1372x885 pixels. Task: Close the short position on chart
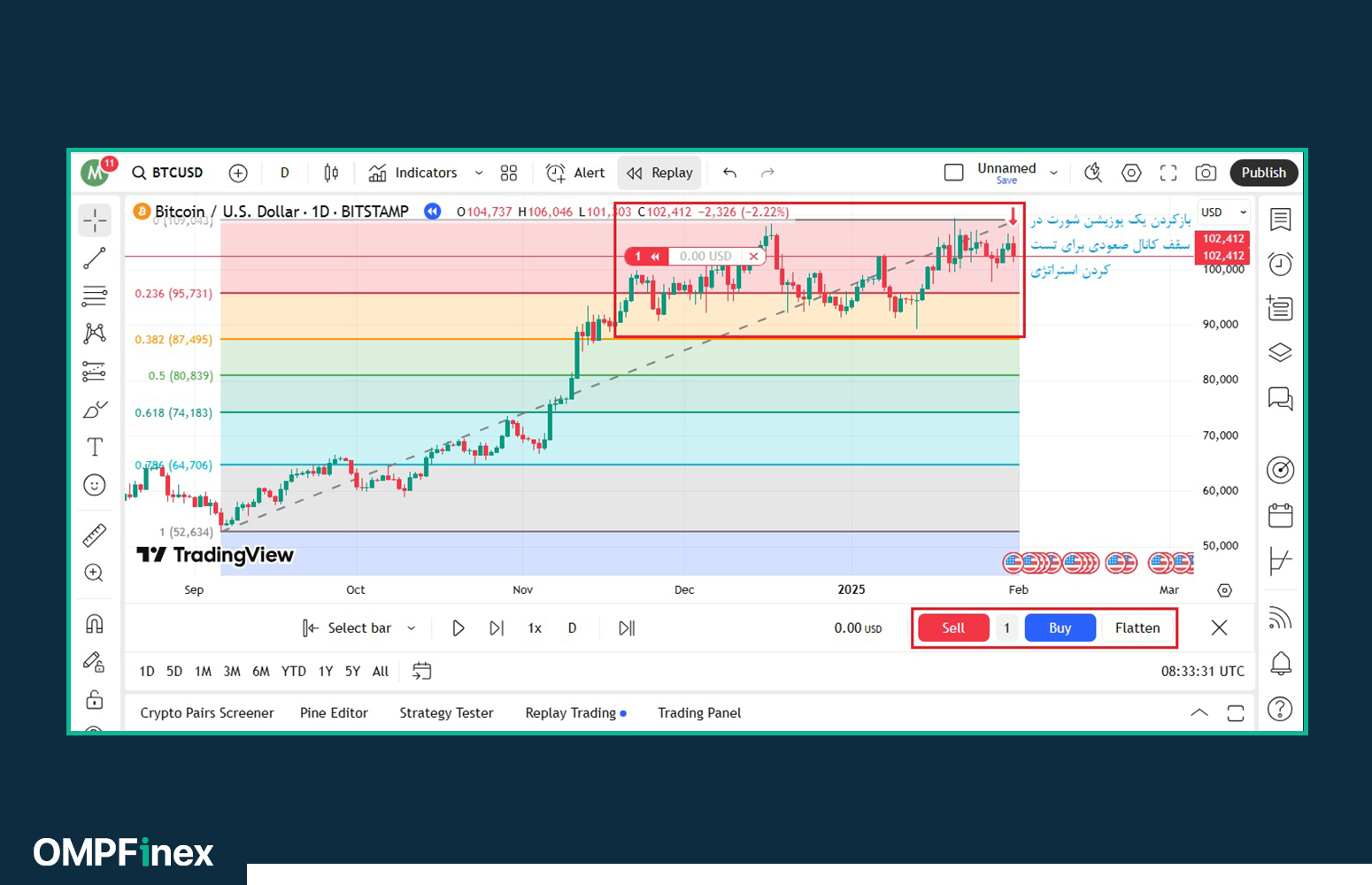point(753,257)
